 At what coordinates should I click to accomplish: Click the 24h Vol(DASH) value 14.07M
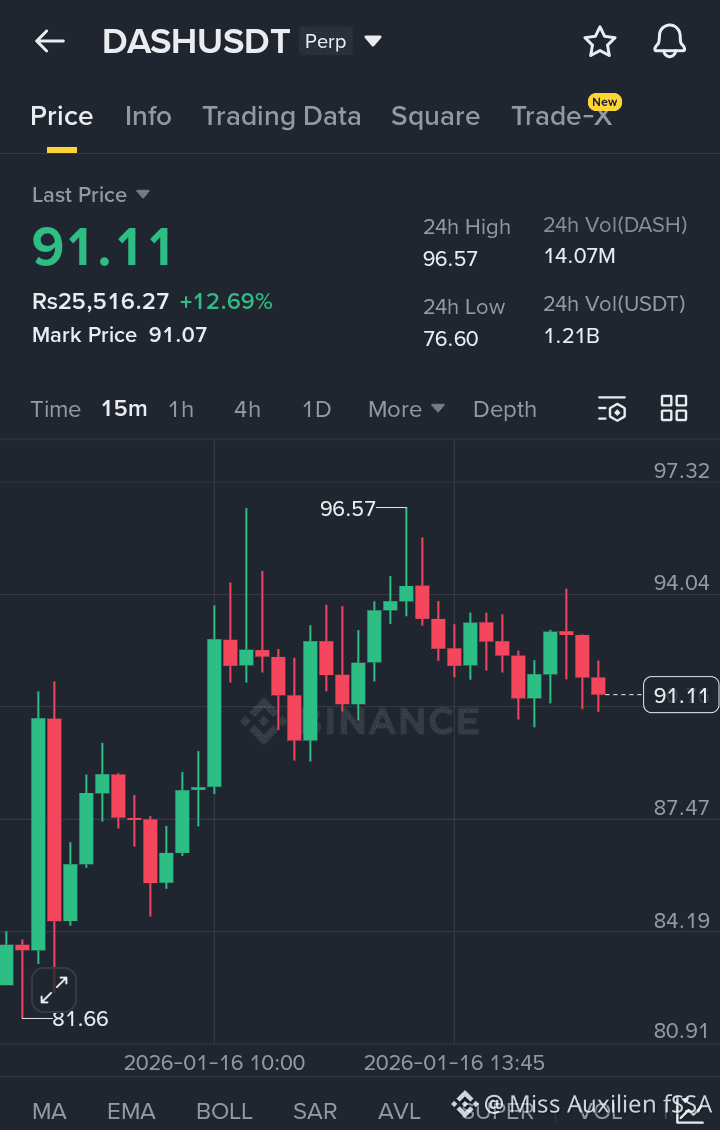click(579, 256)
